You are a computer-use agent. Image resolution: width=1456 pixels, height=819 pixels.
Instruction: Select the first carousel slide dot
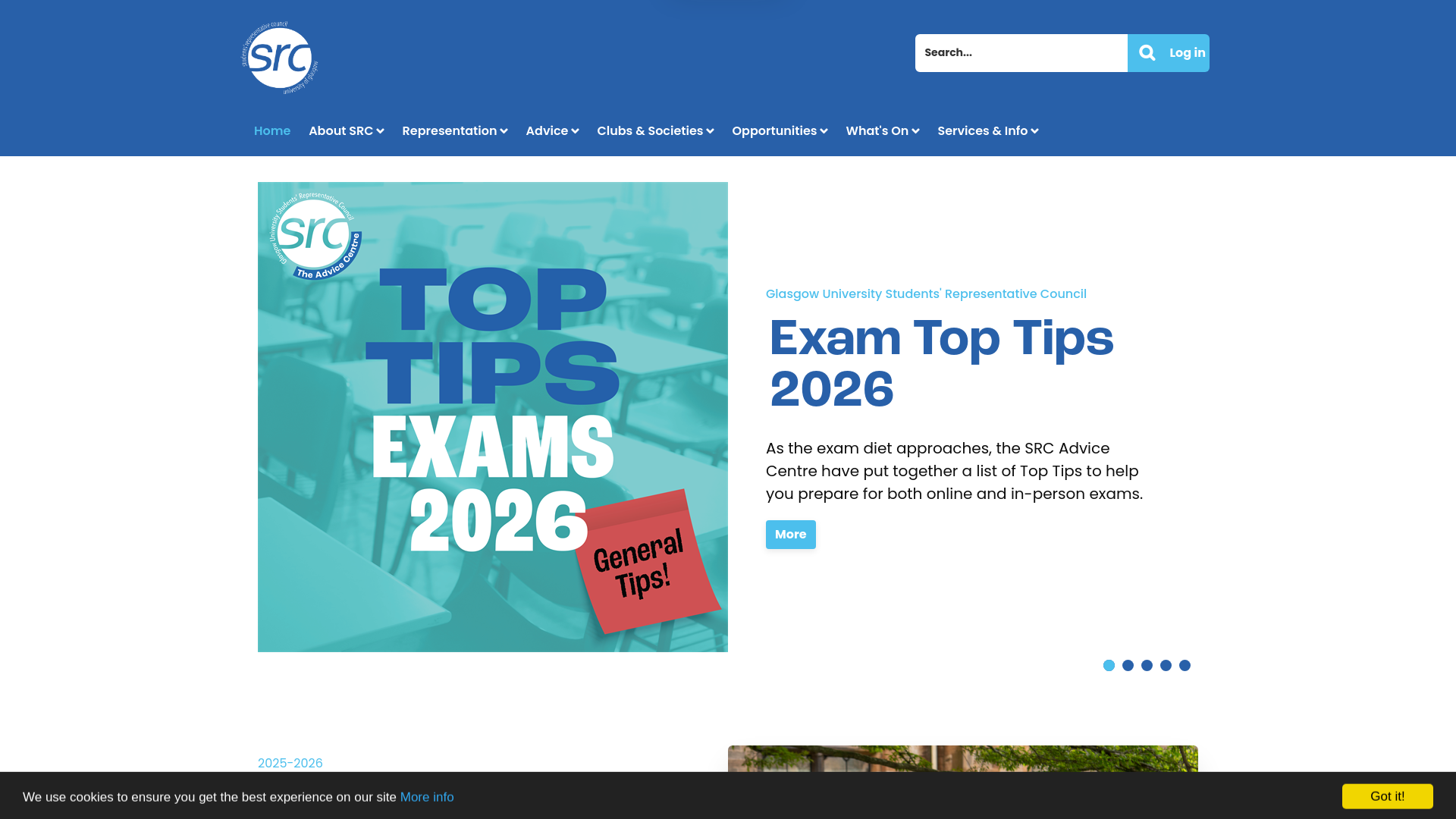coord(1109,666)
